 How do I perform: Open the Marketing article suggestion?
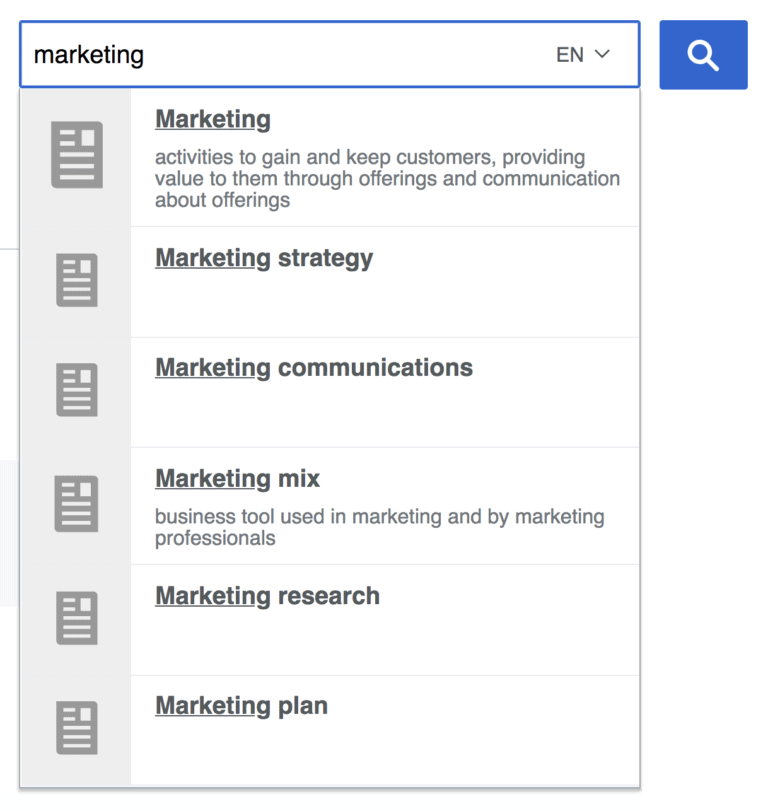click(212, 119)
